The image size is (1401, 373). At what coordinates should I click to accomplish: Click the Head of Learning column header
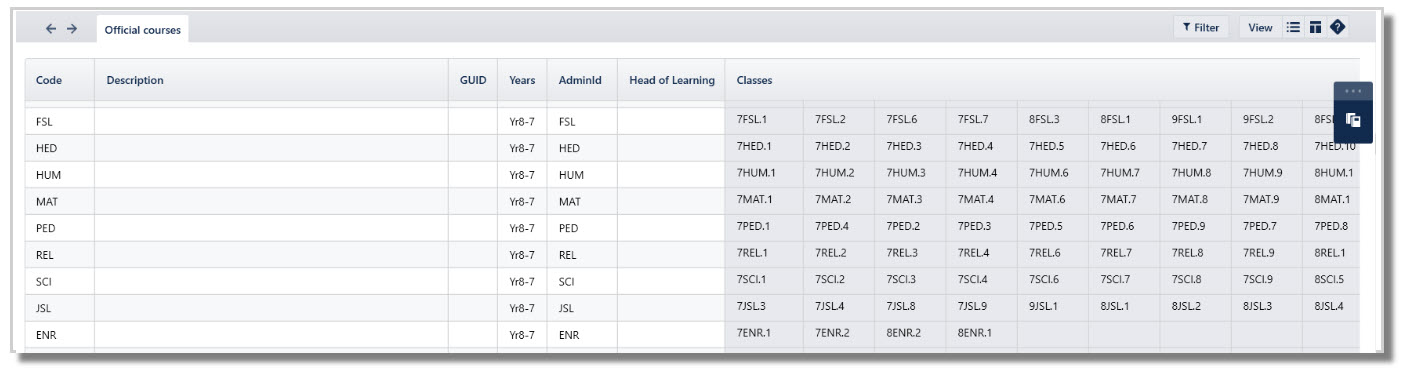tap(672, 80)
